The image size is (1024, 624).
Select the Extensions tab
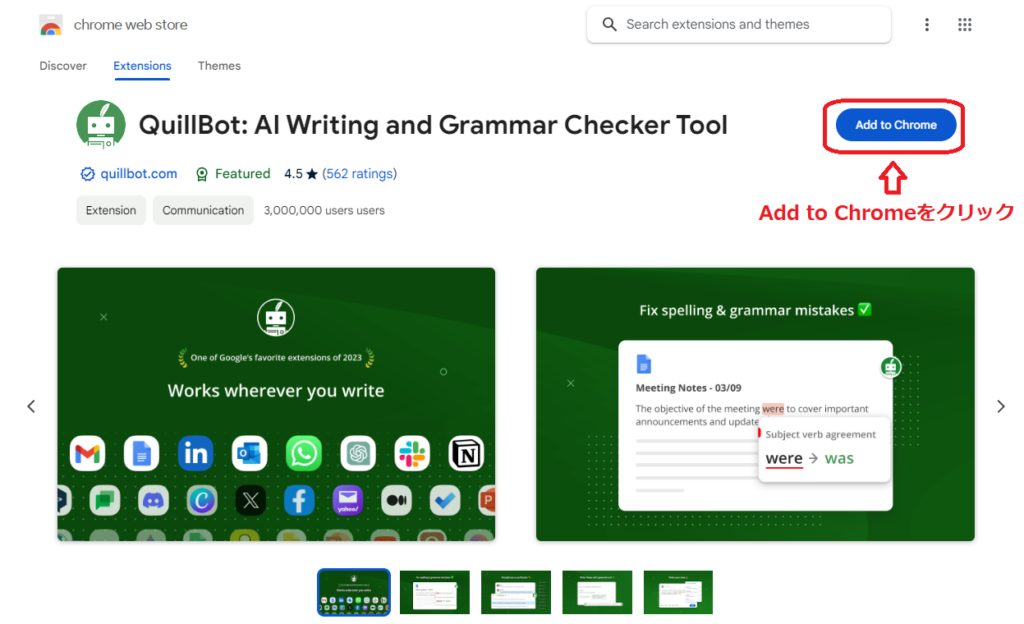click(x=142, y=66)
